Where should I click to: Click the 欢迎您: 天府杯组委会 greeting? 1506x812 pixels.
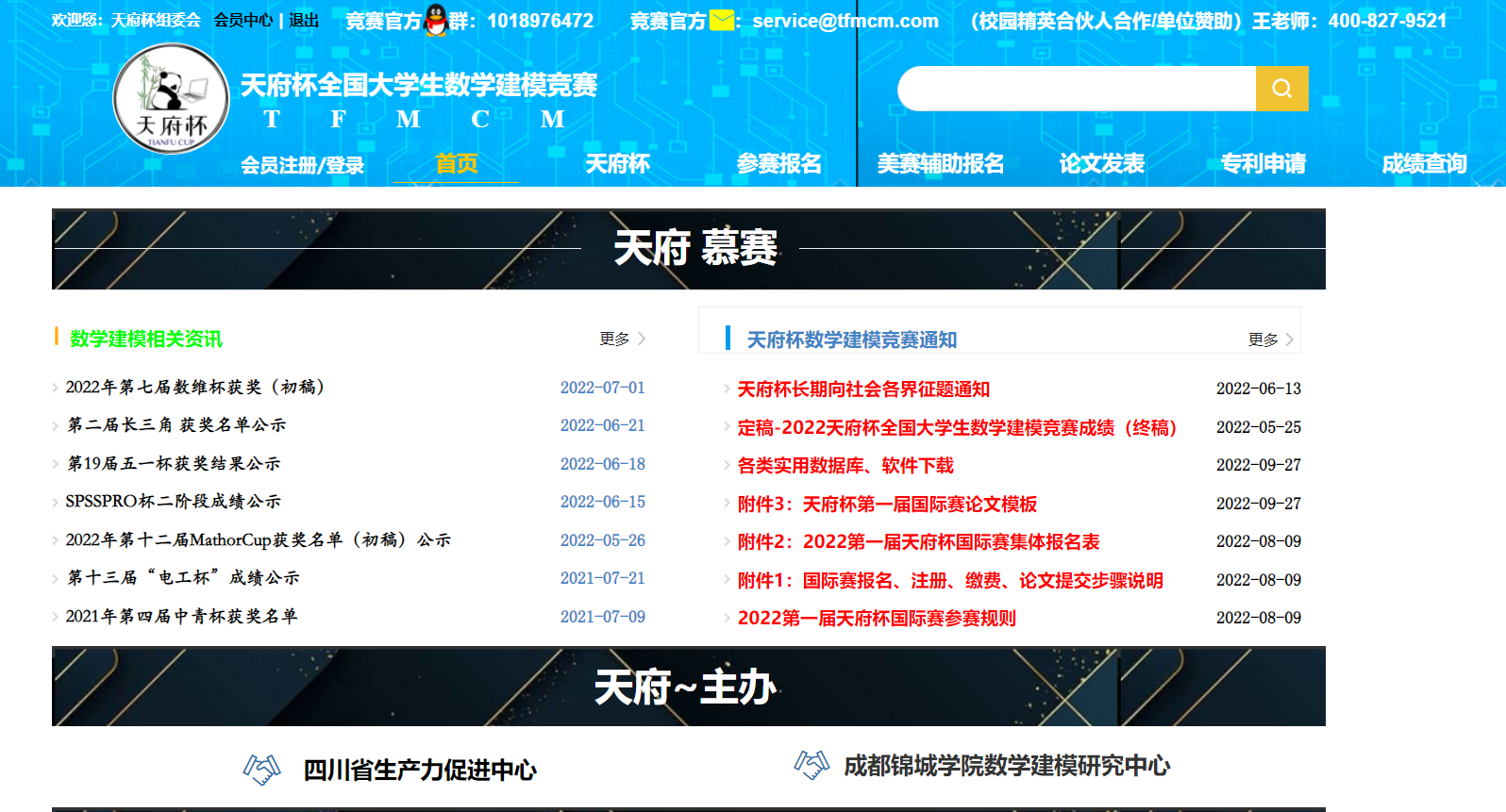tap(126, 20)
